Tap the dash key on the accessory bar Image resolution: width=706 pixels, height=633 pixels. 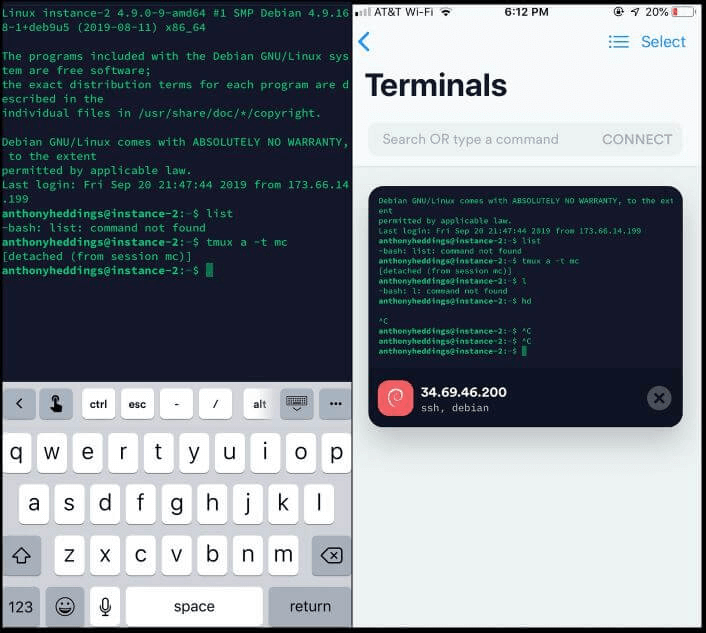click(176, 404)
